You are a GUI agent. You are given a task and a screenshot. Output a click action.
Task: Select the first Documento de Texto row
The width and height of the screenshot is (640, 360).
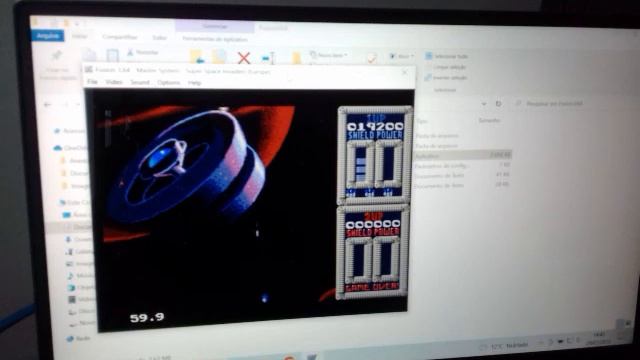463,175
